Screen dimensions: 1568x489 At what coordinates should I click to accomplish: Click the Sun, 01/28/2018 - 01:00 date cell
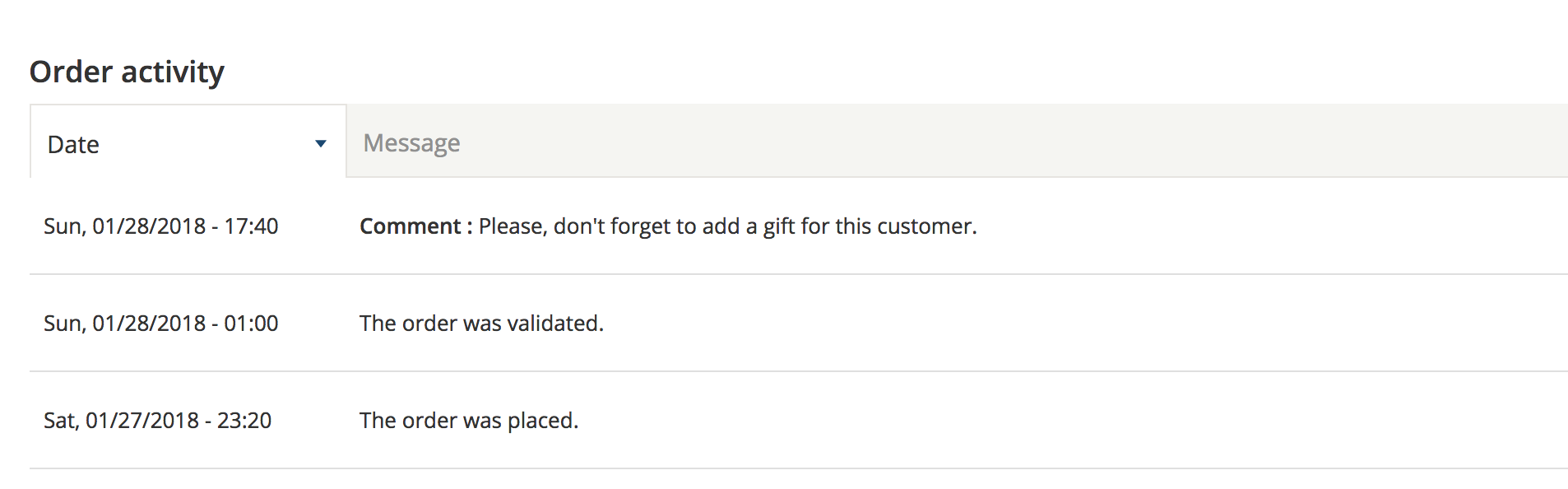(161, 323)
